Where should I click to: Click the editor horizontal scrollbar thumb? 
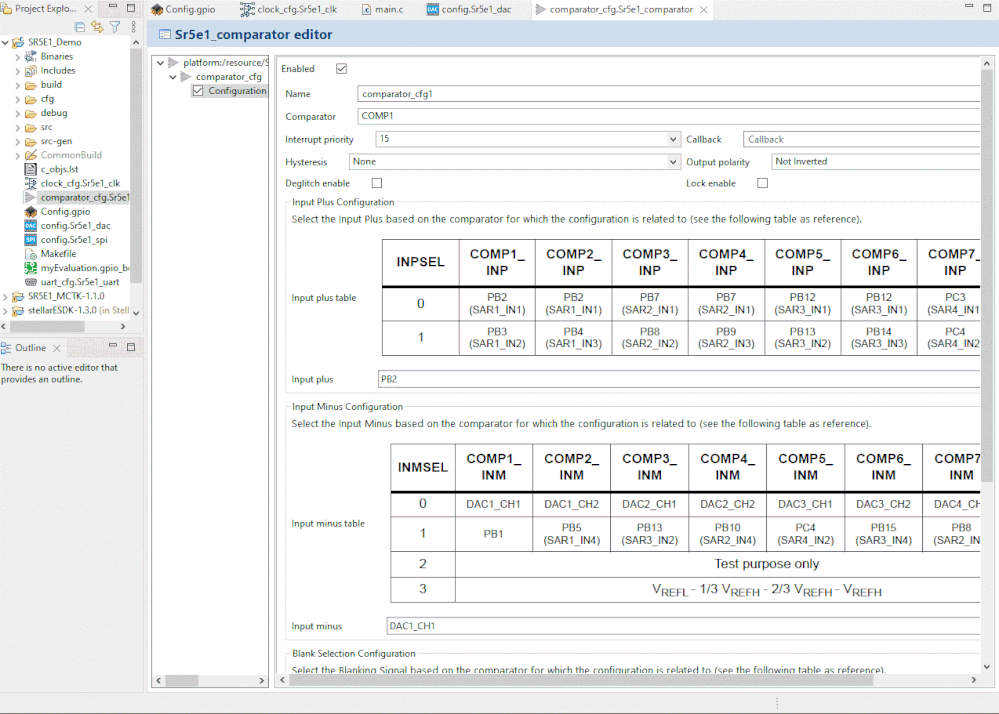point(581,680)
